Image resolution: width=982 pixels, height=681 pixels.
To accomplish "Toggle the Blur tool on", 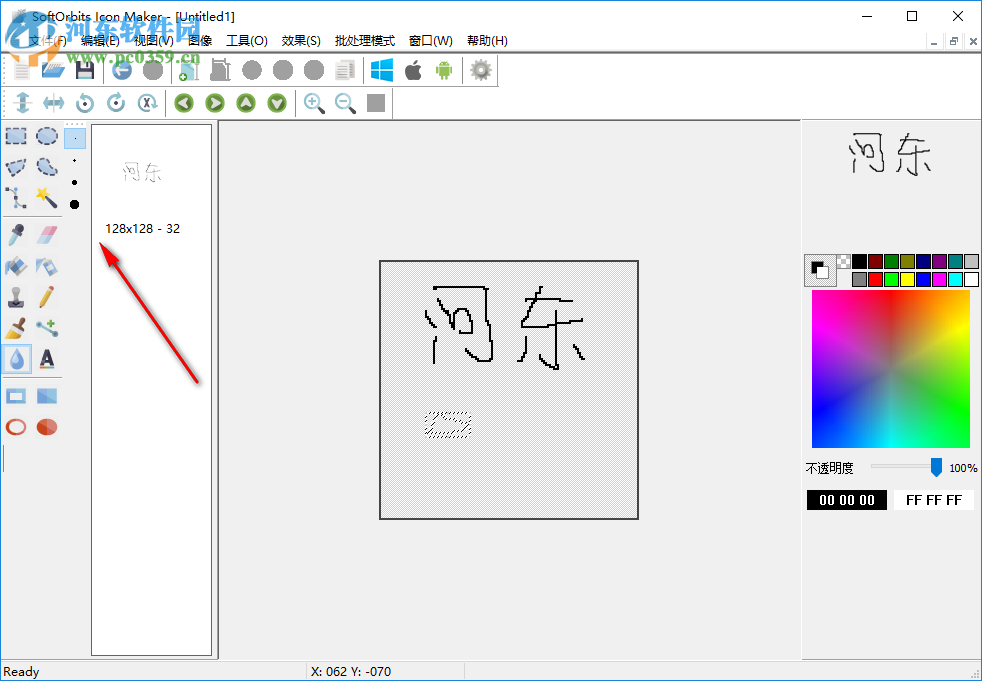I will pyautogui.click(x=16, y=359).
